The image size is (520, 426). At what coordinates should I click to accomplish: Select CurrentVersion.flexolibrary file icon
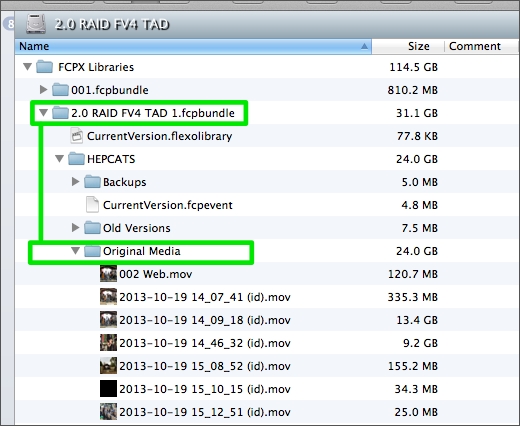pos(77,136)
